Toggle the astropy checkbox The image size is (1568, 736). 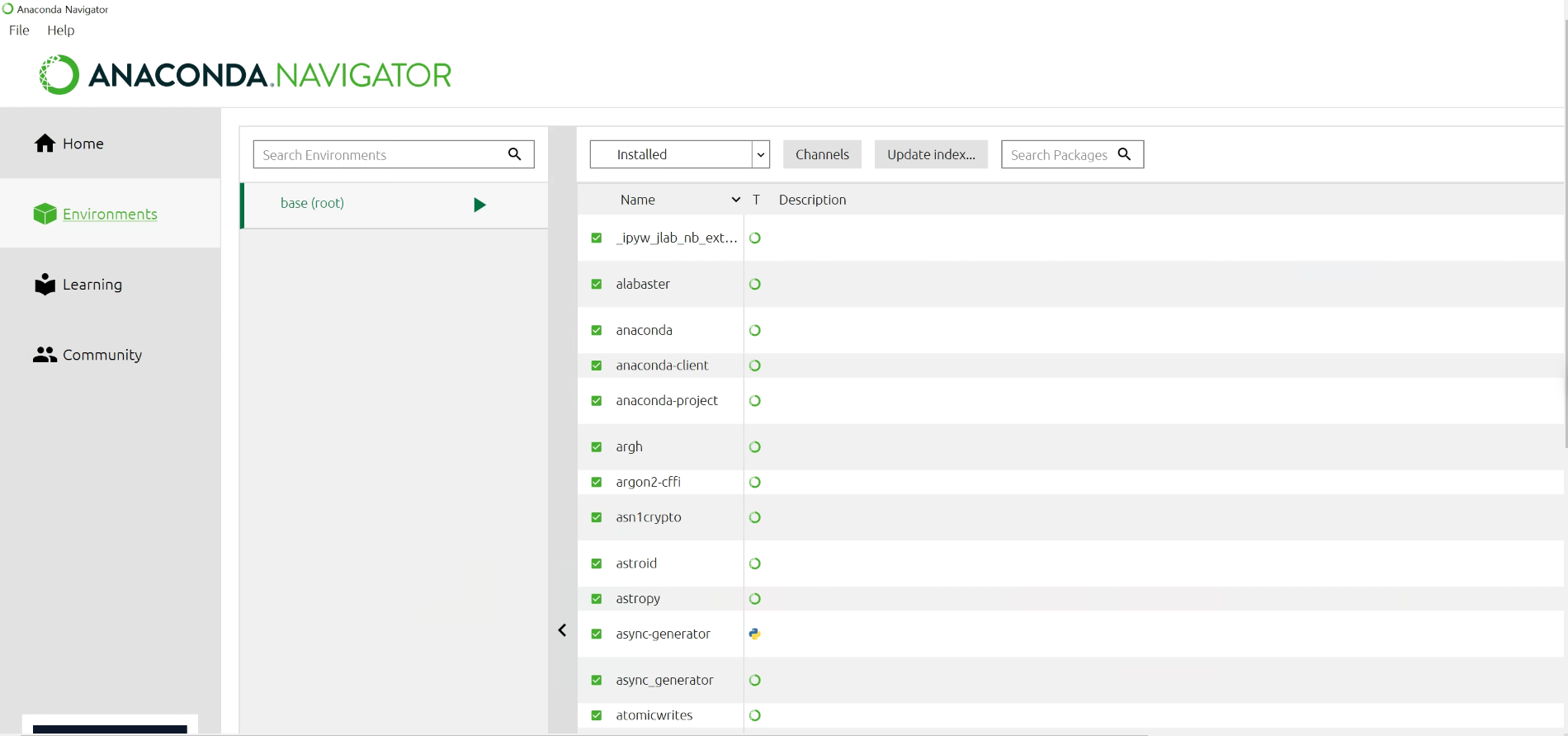click(597, 599)
